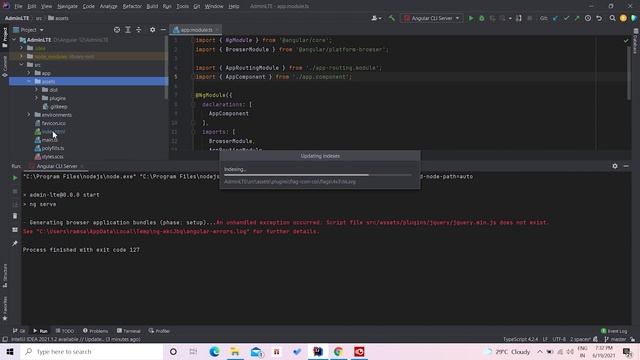Open the Refactor menu
Viewport: 640px width, 360px height.
tap(132, 6)
